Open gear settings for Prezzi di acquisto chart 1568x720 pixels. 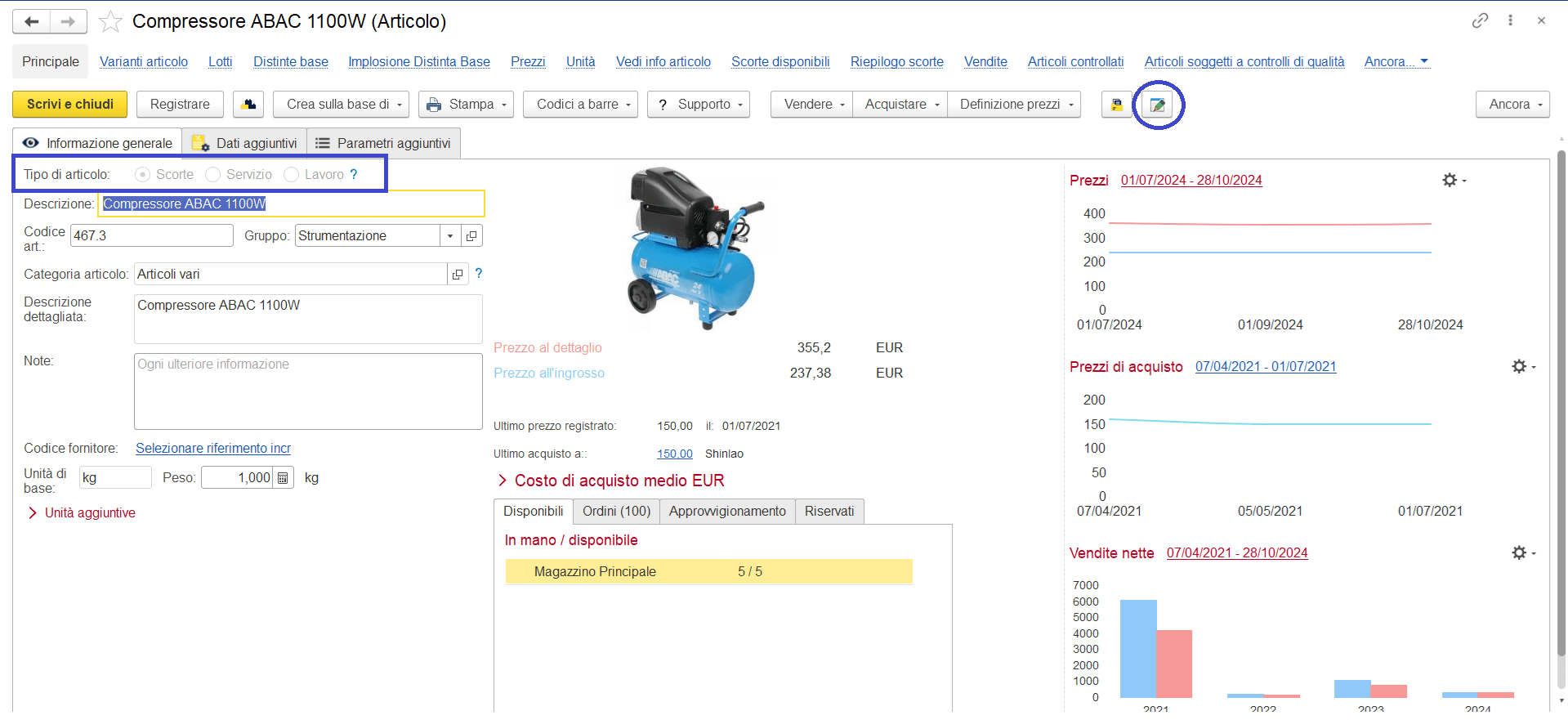1523,366
